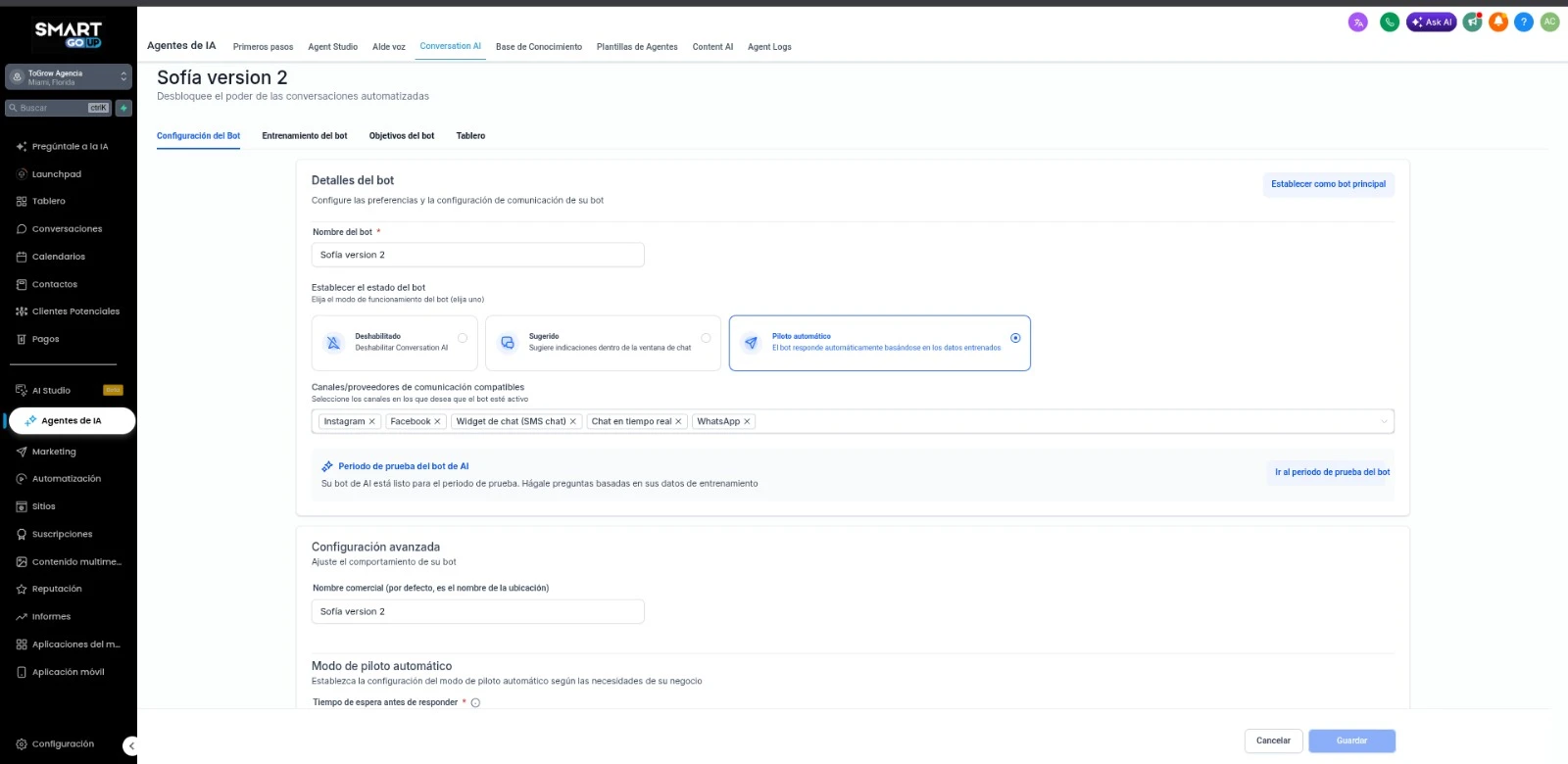Remove the Instagram channel tag

372,421
